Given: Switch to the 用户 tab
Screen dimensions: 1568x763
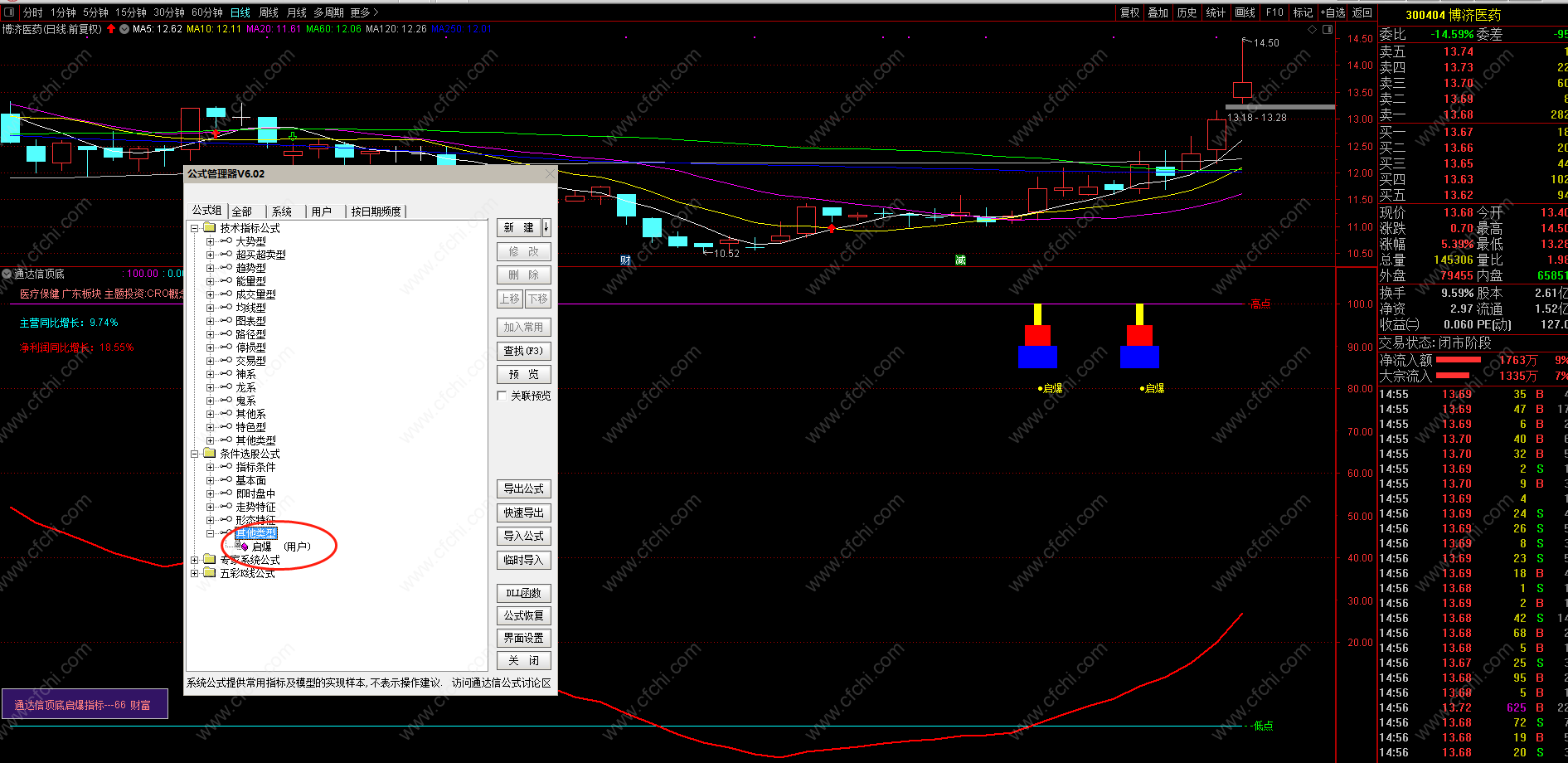Looking at the screenshot, I should (321, 211).
